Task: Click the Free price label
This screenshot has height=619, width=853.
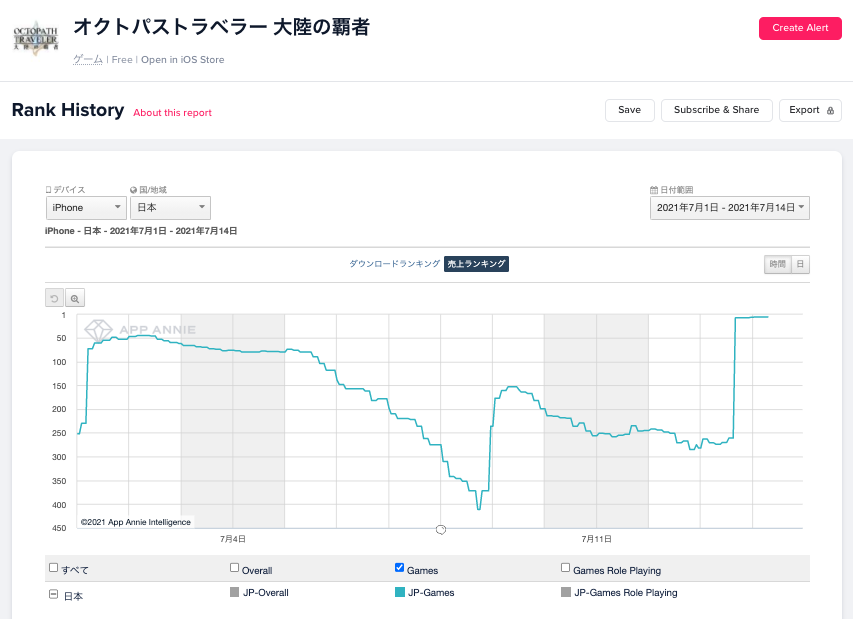Action: [x=122, y=60]
